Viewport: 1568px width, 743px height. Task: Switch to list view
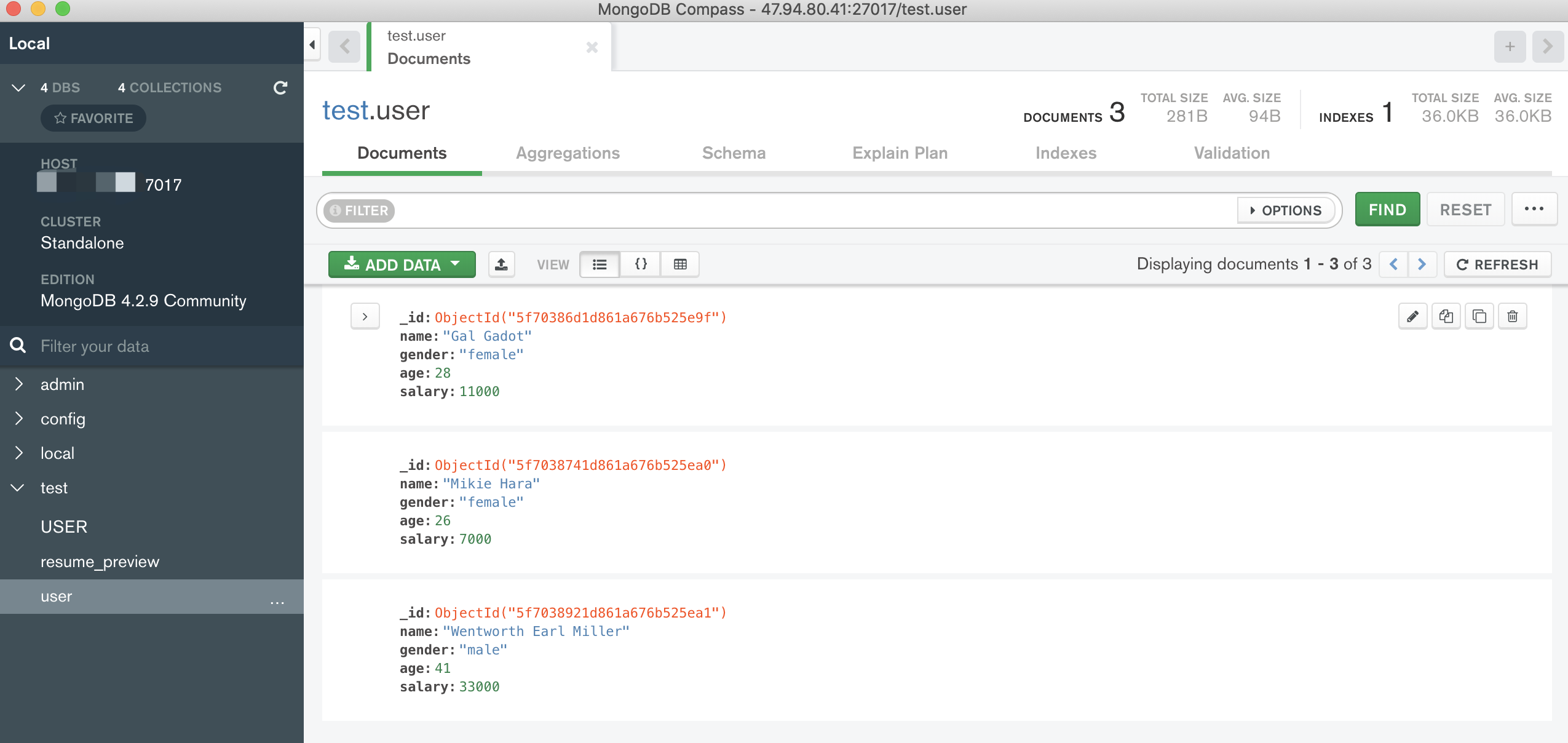coord(600,264)
